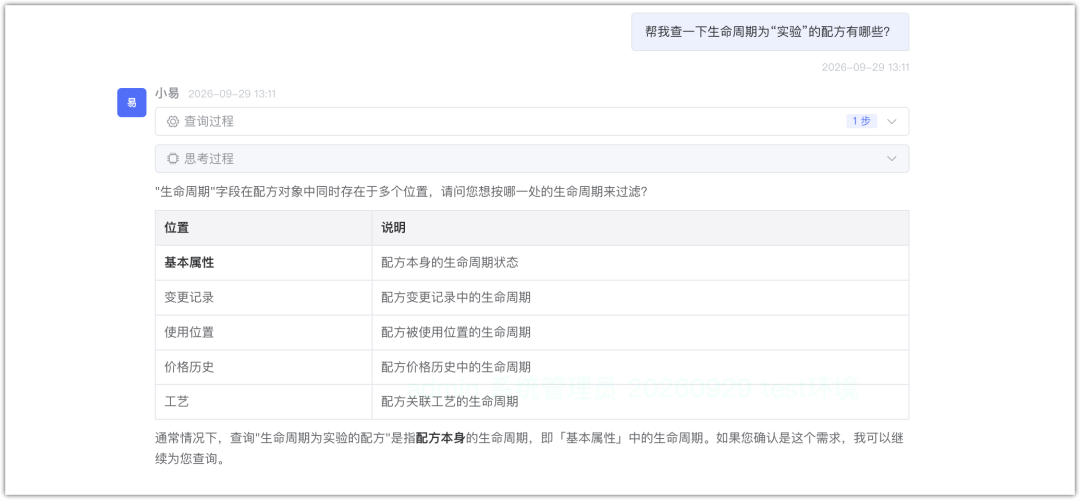Viewport: 1080px width, 500px height.
Task: Open the 思考过程 panel label
Action: coord(209,158)
